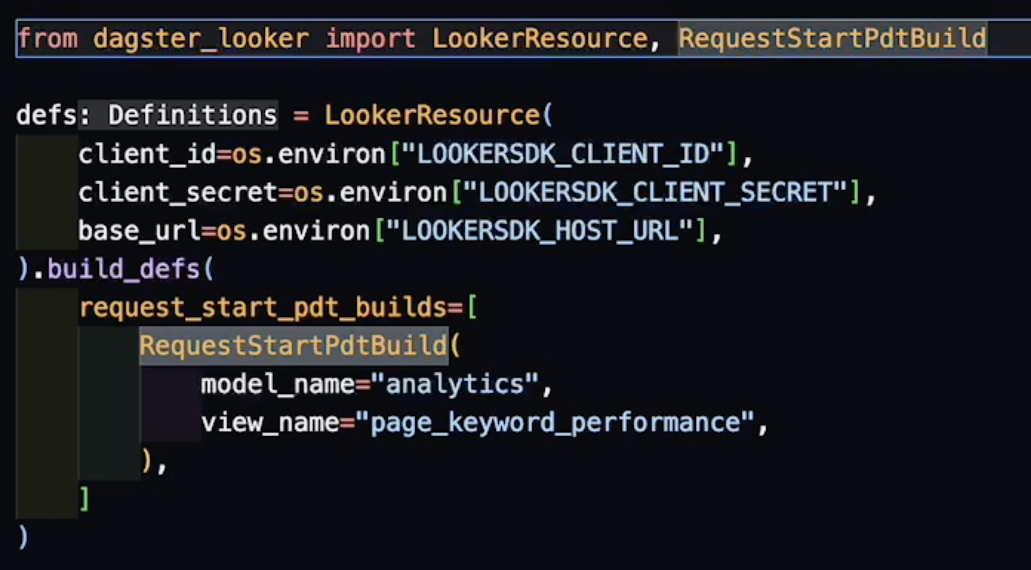Click the "LOOKERSDK_CLIENT_SECRET" string
This screenshot has width=1031, height=570.
point(655,193)
